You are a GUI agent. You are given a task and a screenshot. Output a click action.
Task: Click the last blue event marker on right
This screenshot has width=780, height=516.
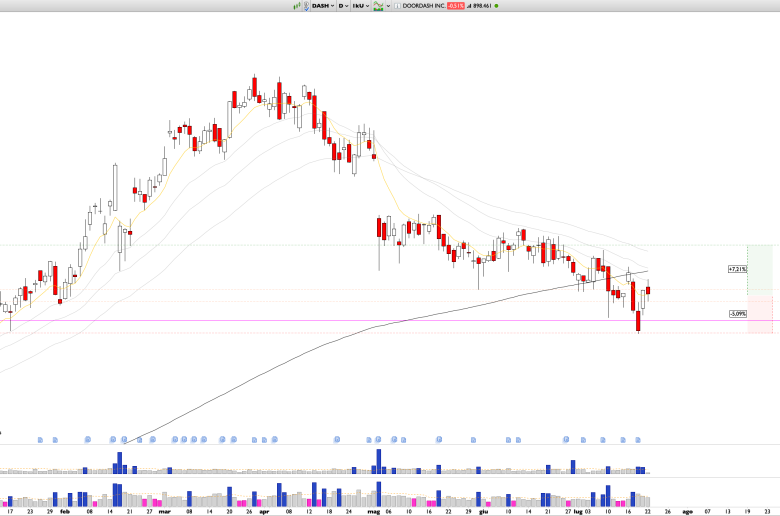pyautogui.click(x=639, y=439)
